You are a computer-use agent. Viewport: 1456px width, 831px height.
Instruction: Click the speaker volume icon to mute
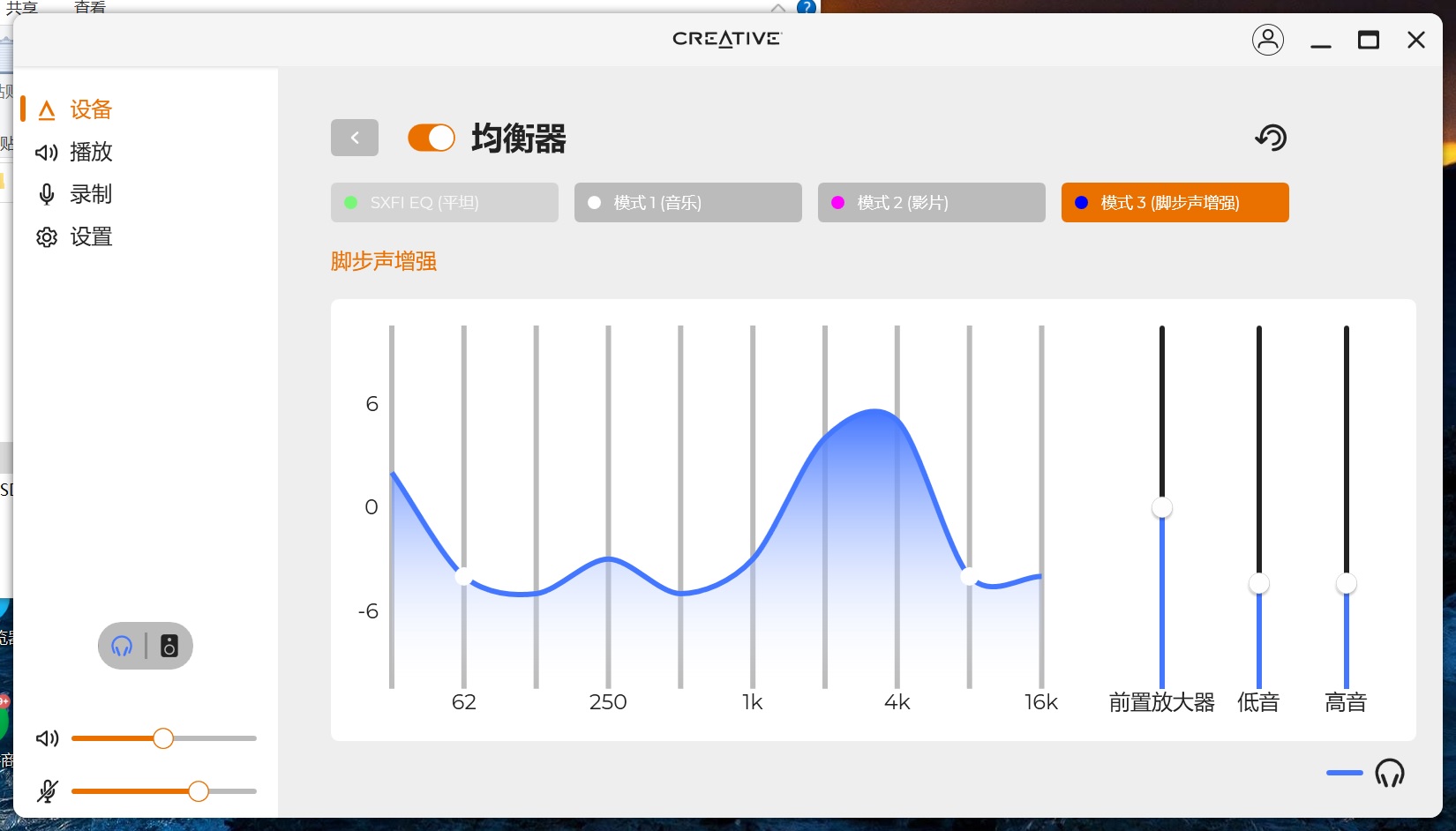47,738
